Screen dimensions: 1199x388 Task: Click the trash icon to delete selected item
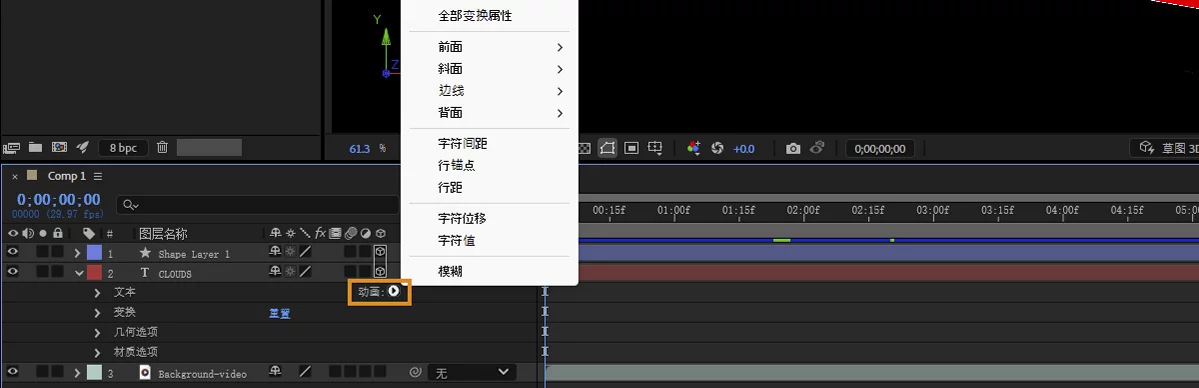click(162, 147)
